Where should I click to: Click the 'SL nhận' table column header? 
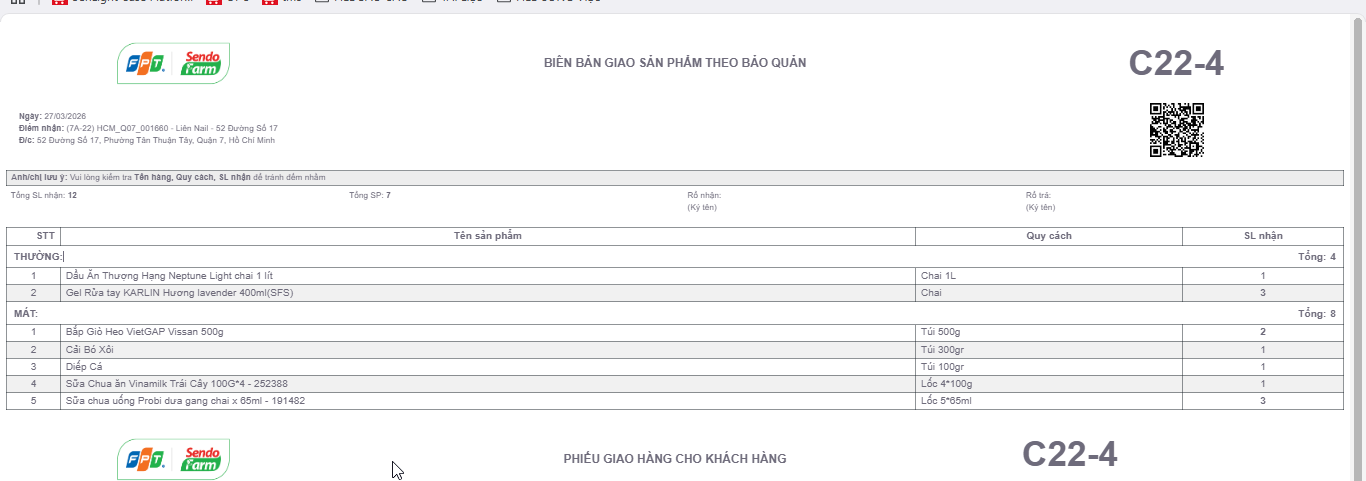pos(1263,236)
